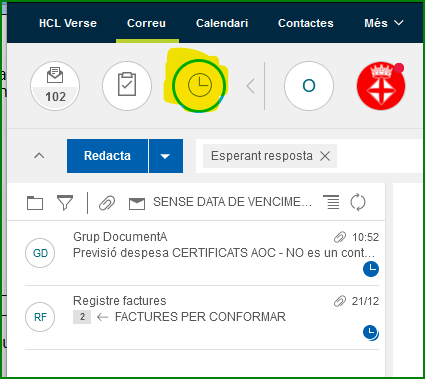Collapse the header with up chevron
This screenshot has height=379, width=425.
(x=39, y=156)
